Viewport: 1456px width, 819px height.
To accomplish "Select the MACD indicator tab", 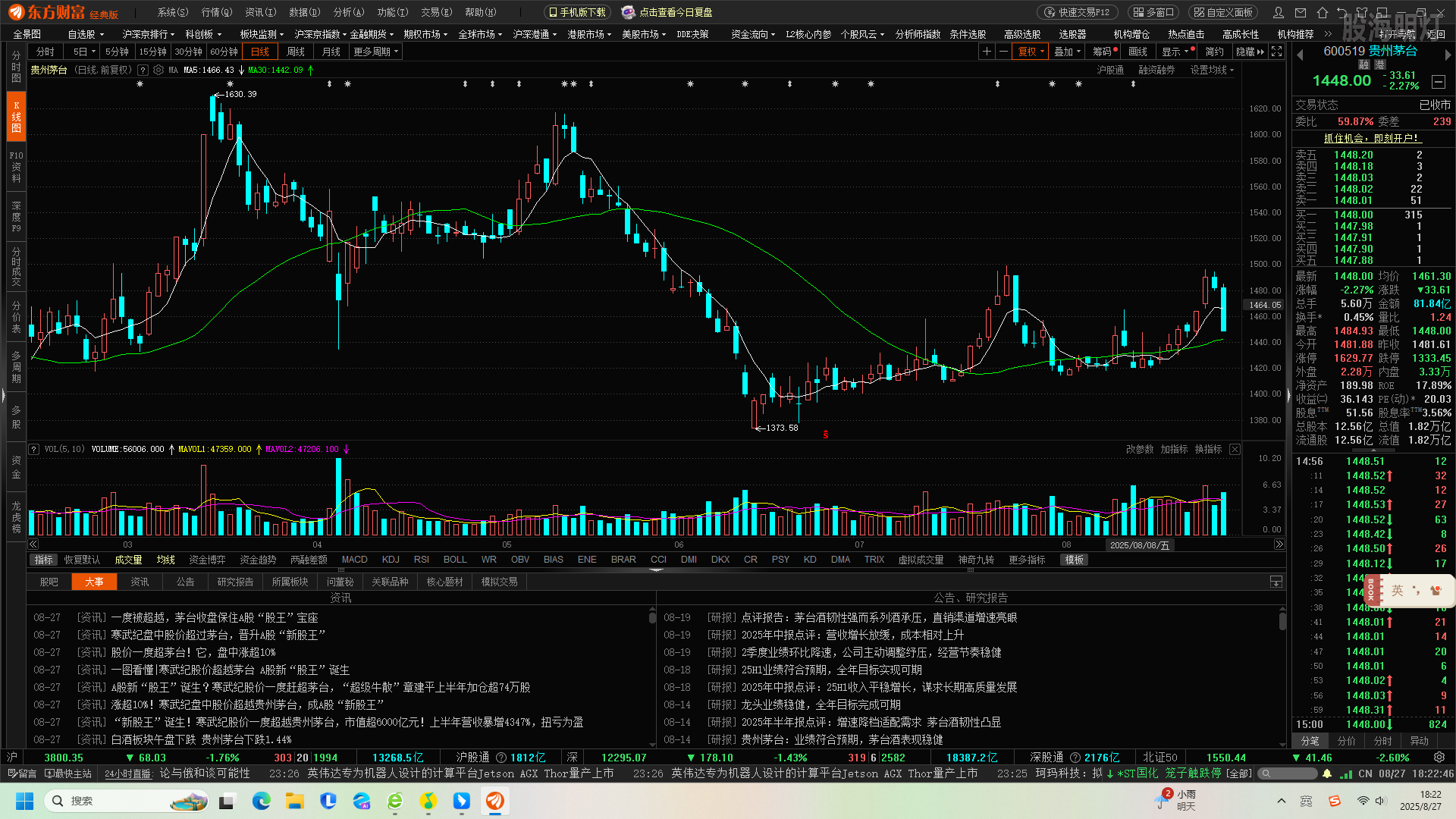I will click(x=354, y=560).
